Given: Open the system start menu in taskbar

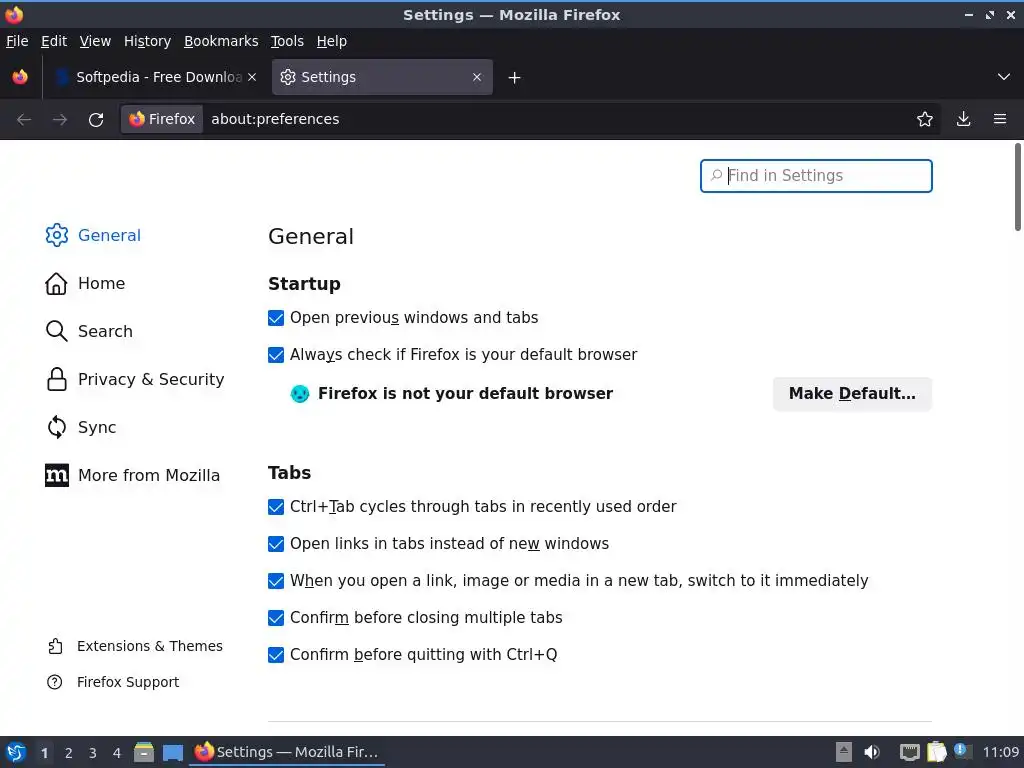Looking at the screenshot, I should click(x=16, y=752).
